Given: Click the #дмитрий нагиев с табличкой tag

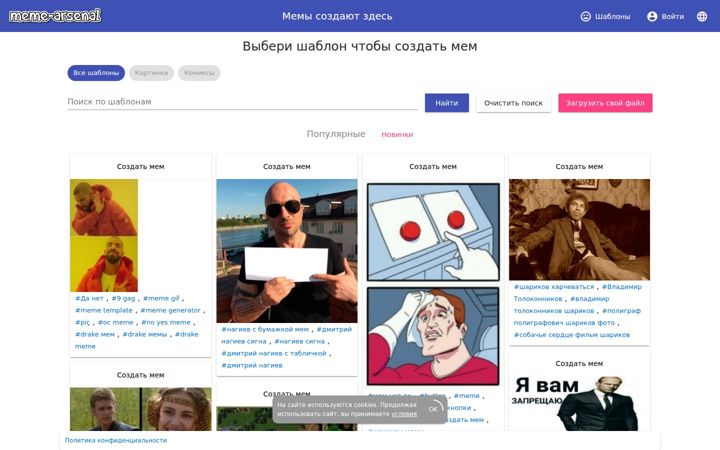Looking at the screenshot, I should tap(274, 353).
